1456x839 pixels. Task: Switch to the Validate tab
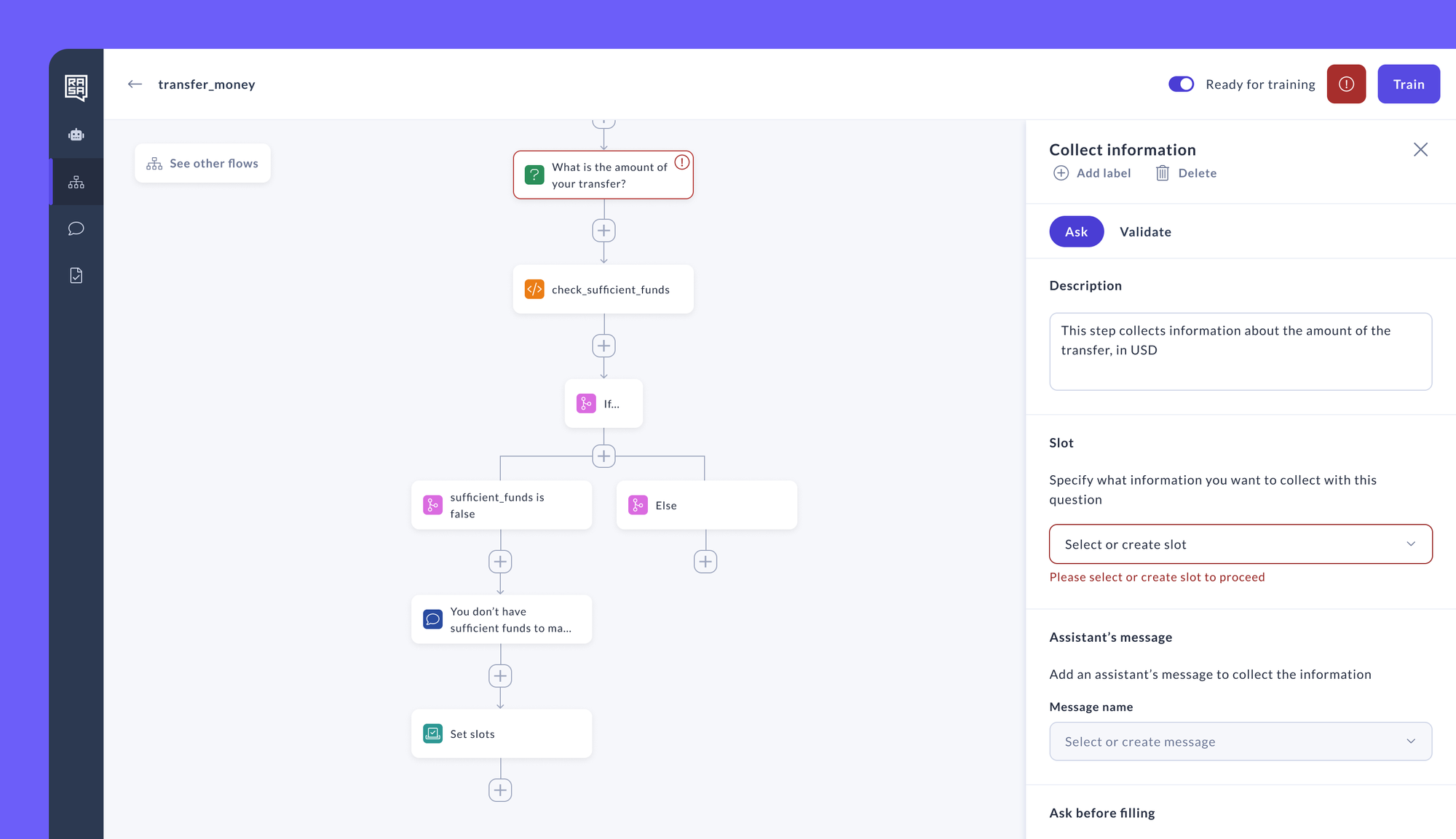tap(1145, 232)
